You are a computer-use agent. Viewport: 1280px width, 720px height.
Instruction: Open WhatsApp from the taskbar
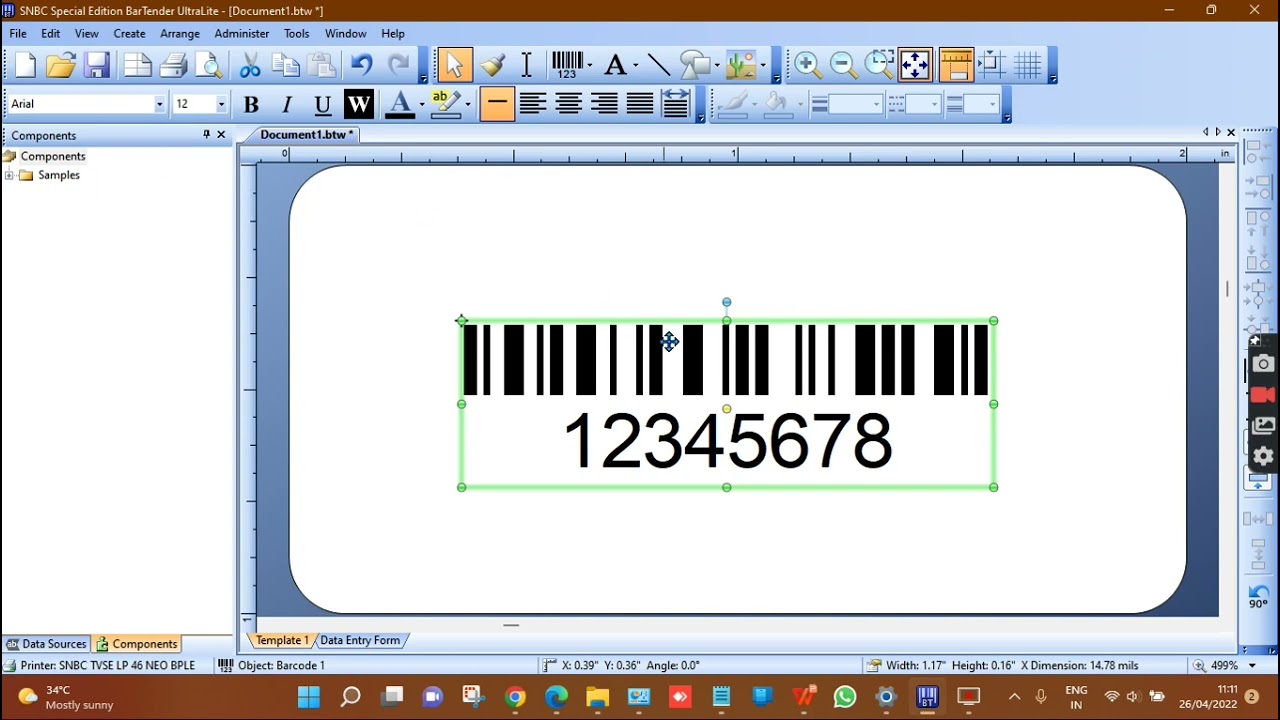pyautogui.click(x=845, y=697)
